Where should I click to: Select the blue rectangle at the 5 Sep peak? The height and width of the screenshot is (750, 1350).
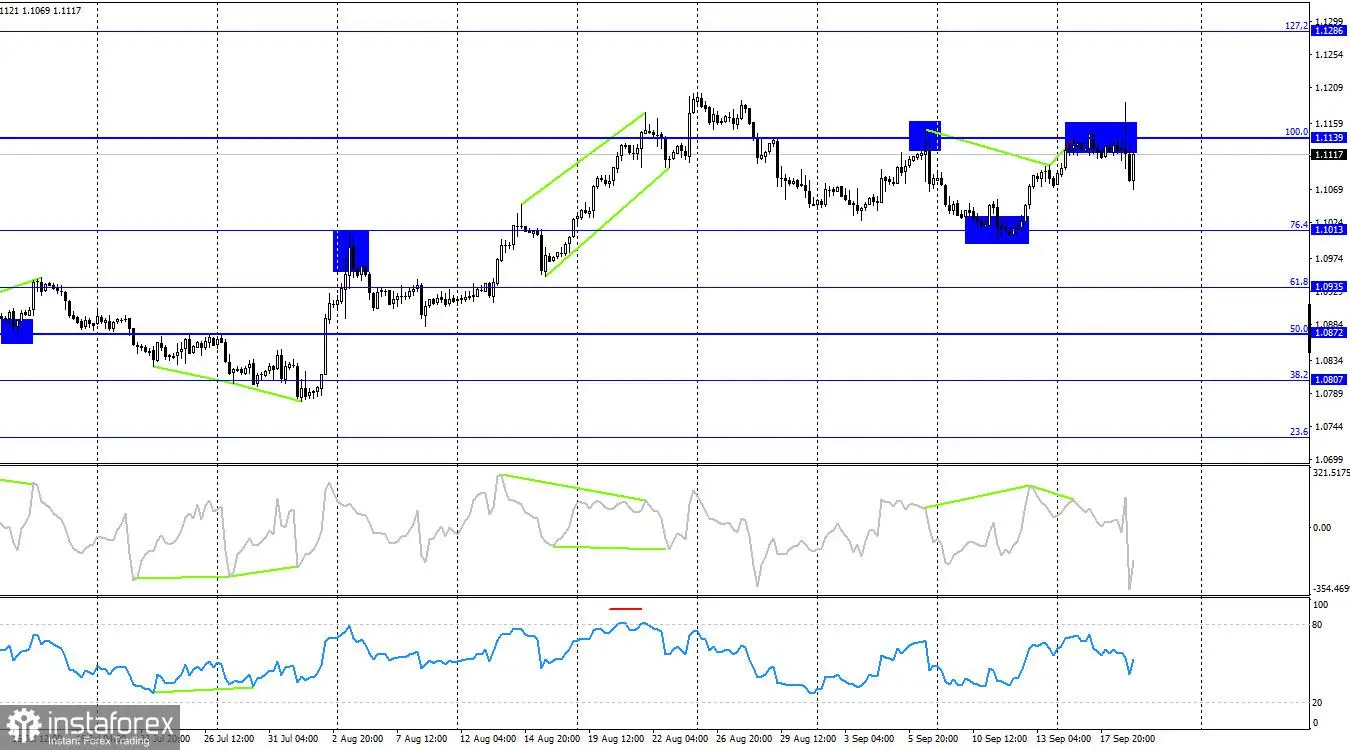tap(925, 135)
